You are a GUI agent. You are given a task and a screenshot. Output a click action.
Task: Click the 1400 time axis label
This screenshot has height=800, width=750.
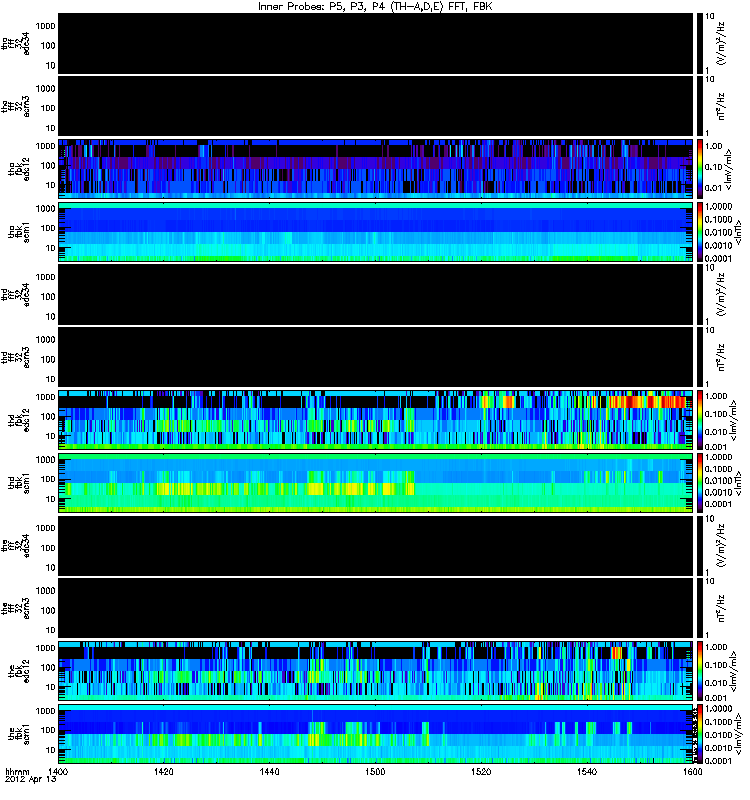coord(58,771)
